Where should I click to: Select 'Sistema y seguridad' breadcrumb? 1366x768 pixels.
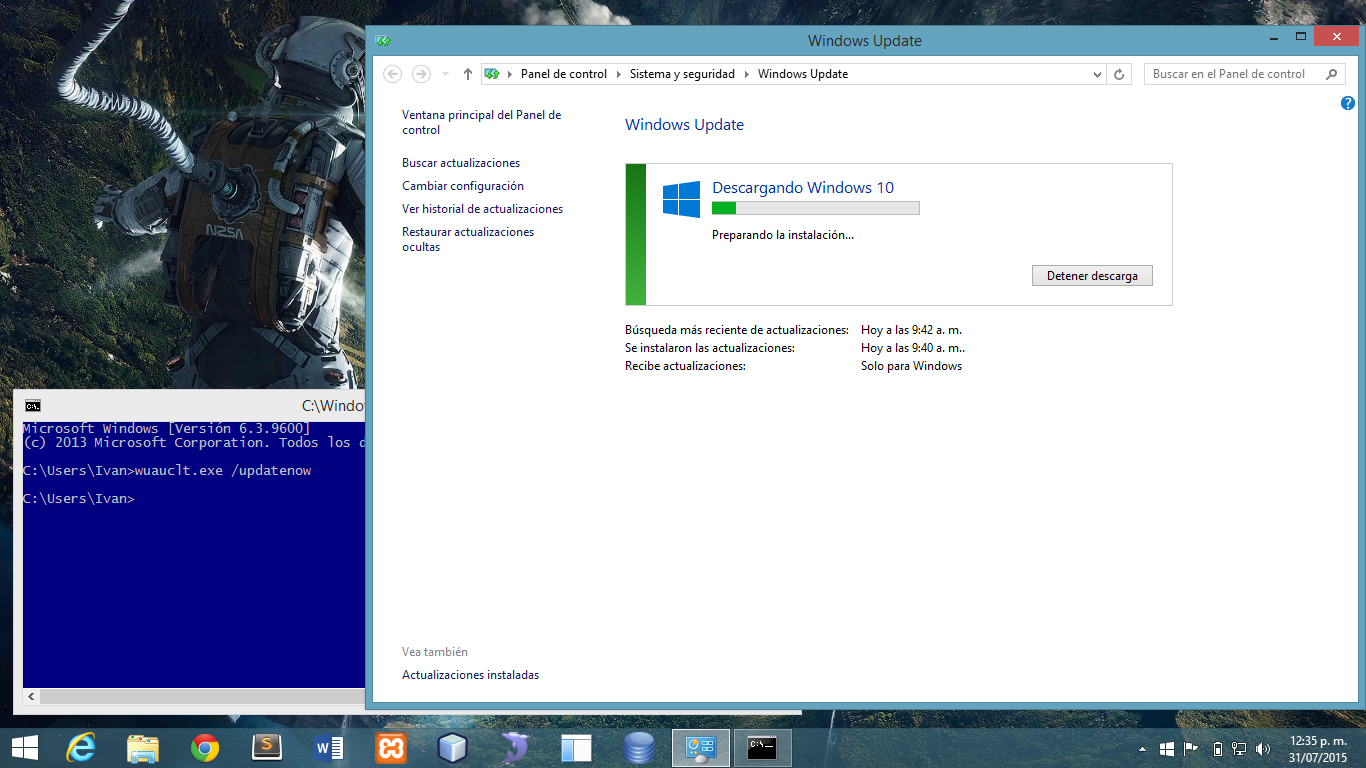[x=682, y=74]
